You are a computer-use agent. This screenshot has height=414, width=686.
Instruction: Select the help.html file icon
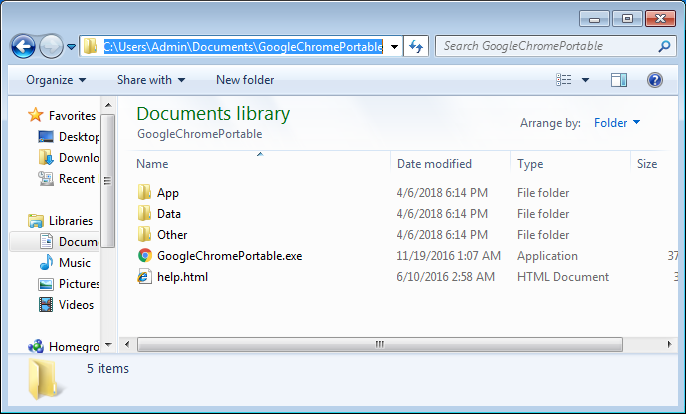click(x=144, y=277)
